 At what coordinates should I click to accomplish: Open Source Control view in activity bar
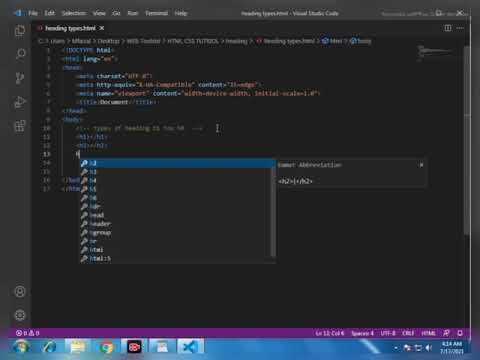(20, 78)
